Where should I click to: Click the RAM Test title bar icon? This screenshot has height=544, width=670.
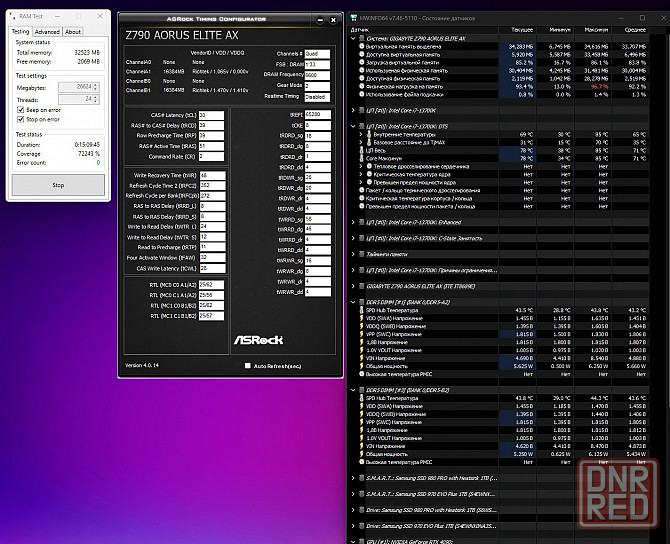click(x=11, y=17)
